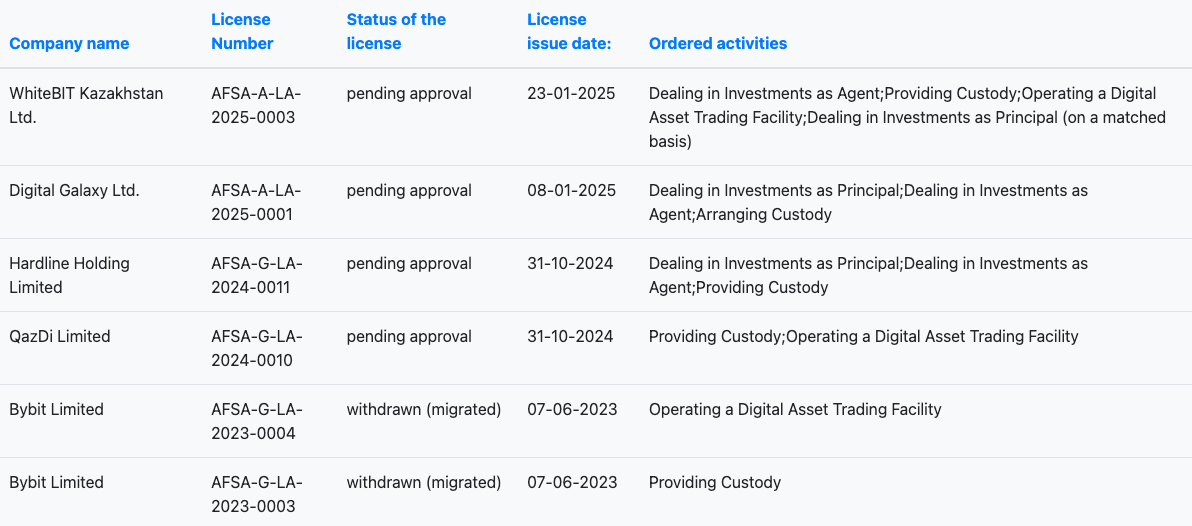Select license number AFSA-G-LA-2024-0011
Viewport: 1192px width, 526px height.
(x=256, y=275)
